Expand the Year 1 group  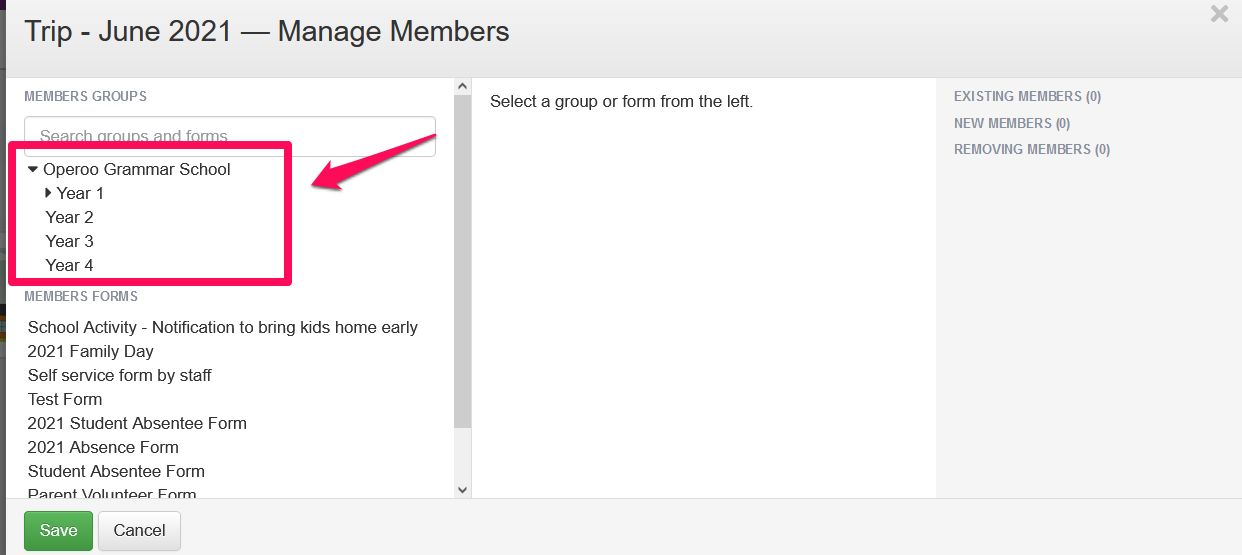point(48,193)
